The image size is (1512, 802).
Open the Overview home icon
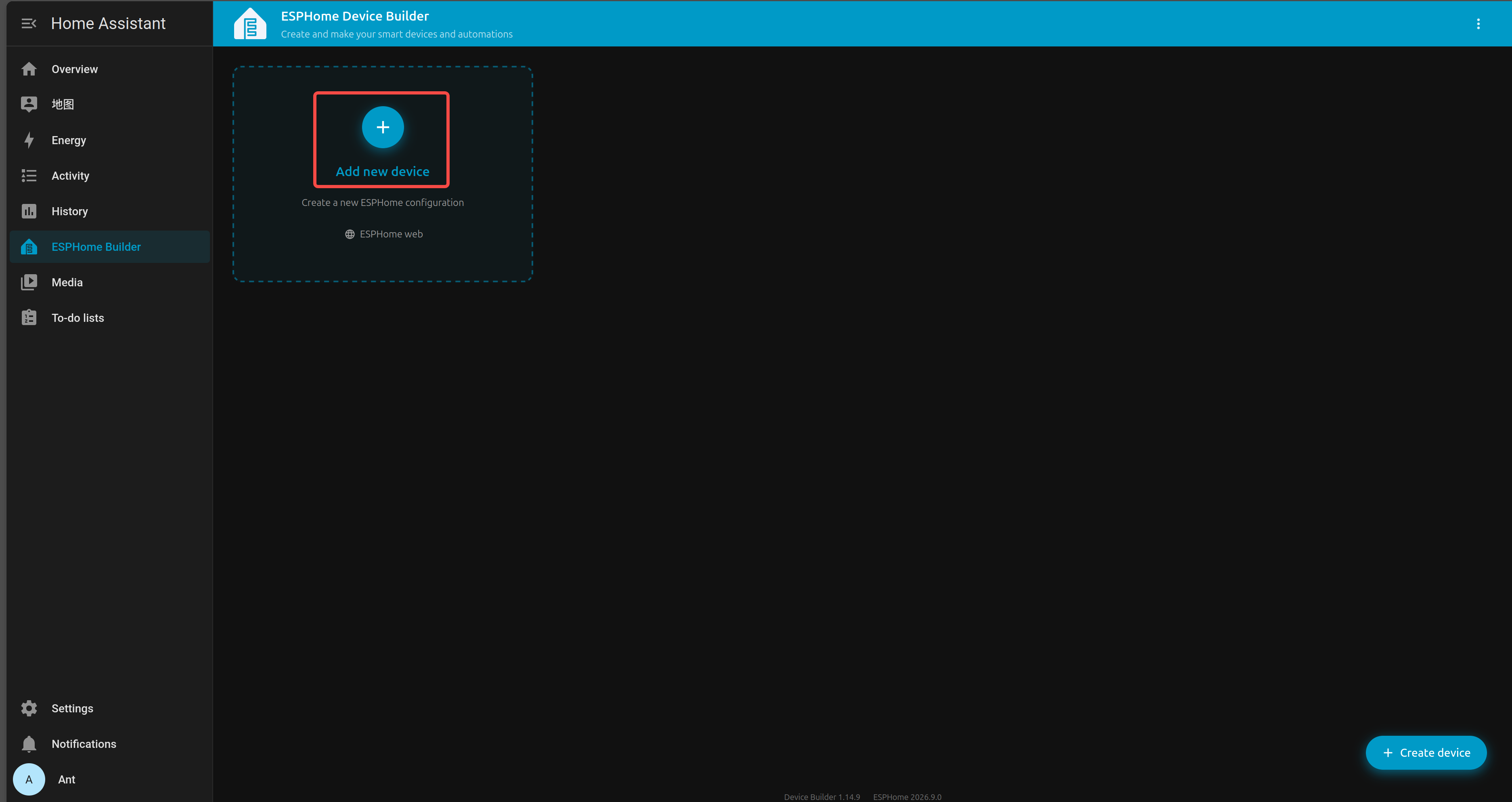(x=29, y=69)
